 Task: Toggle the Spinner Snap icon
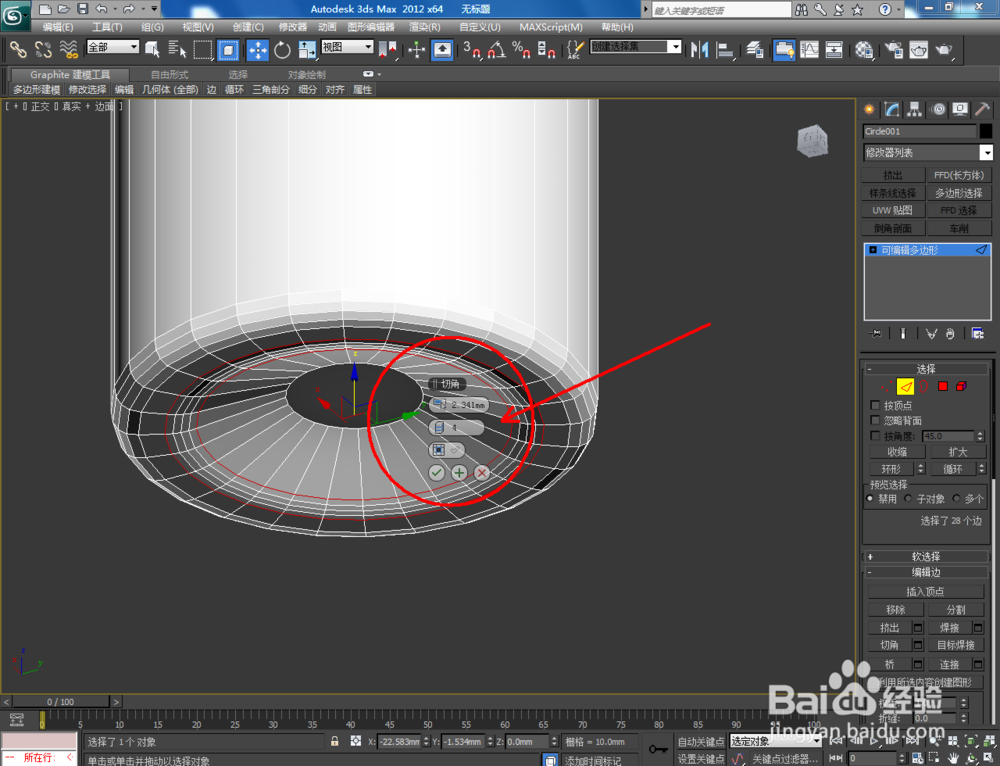tap(546, 49)
